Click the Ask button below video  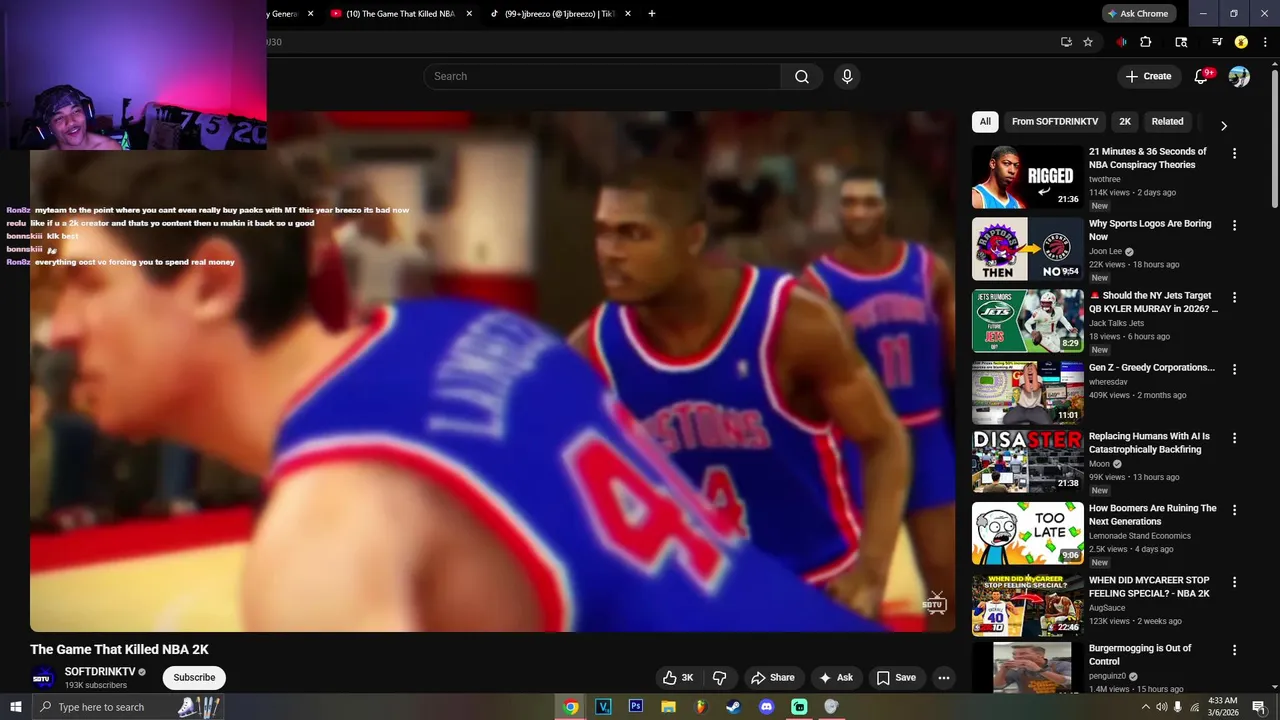click(x=836, y=678)
